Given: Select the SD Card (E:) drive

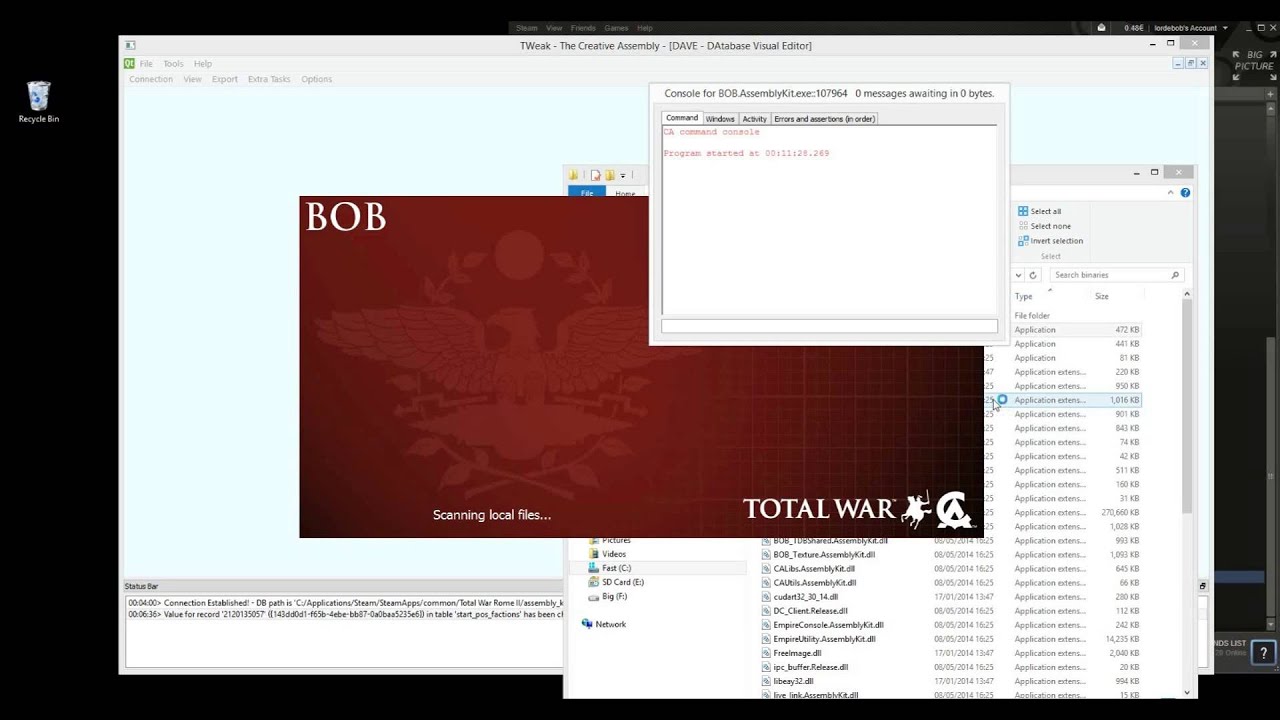Looking at the screenshot, I should [622, 582].
